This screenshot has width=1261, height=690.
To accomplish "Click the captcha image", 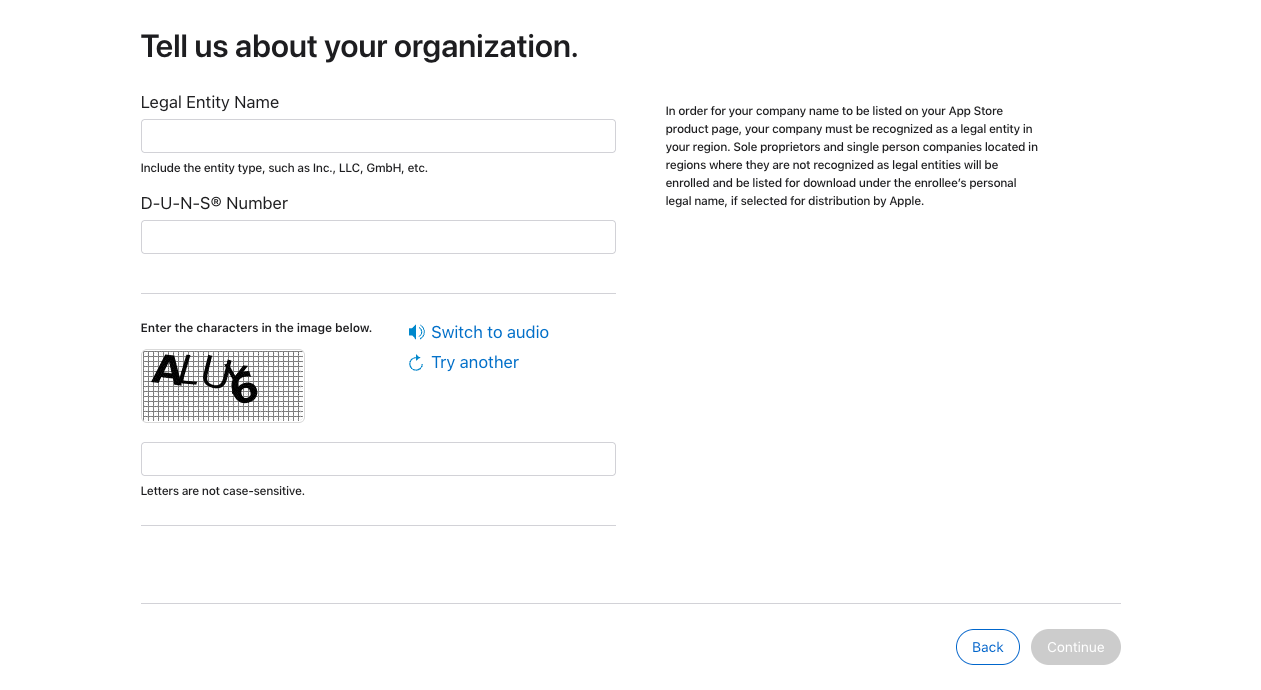I will (223, 385).
